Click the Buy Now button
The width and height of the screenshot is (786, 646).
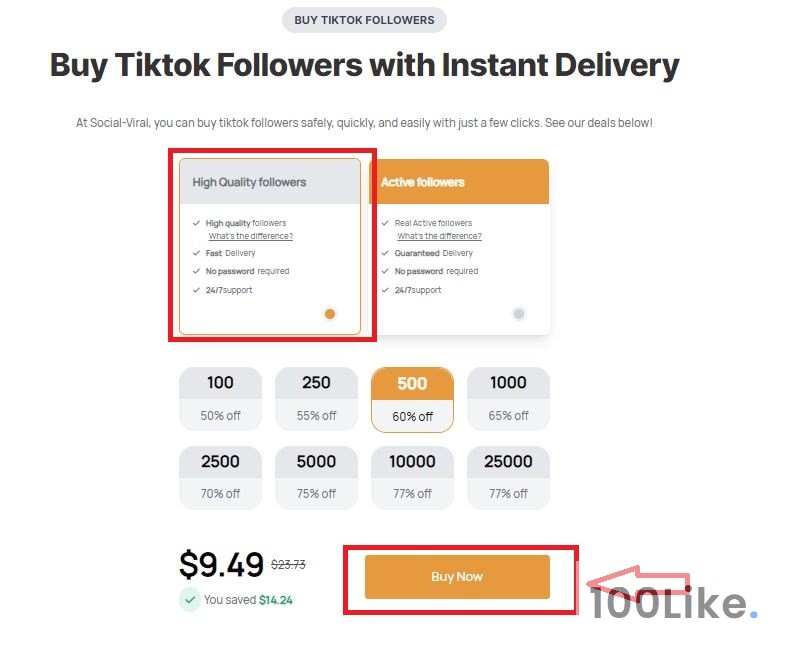coord(457,577)
